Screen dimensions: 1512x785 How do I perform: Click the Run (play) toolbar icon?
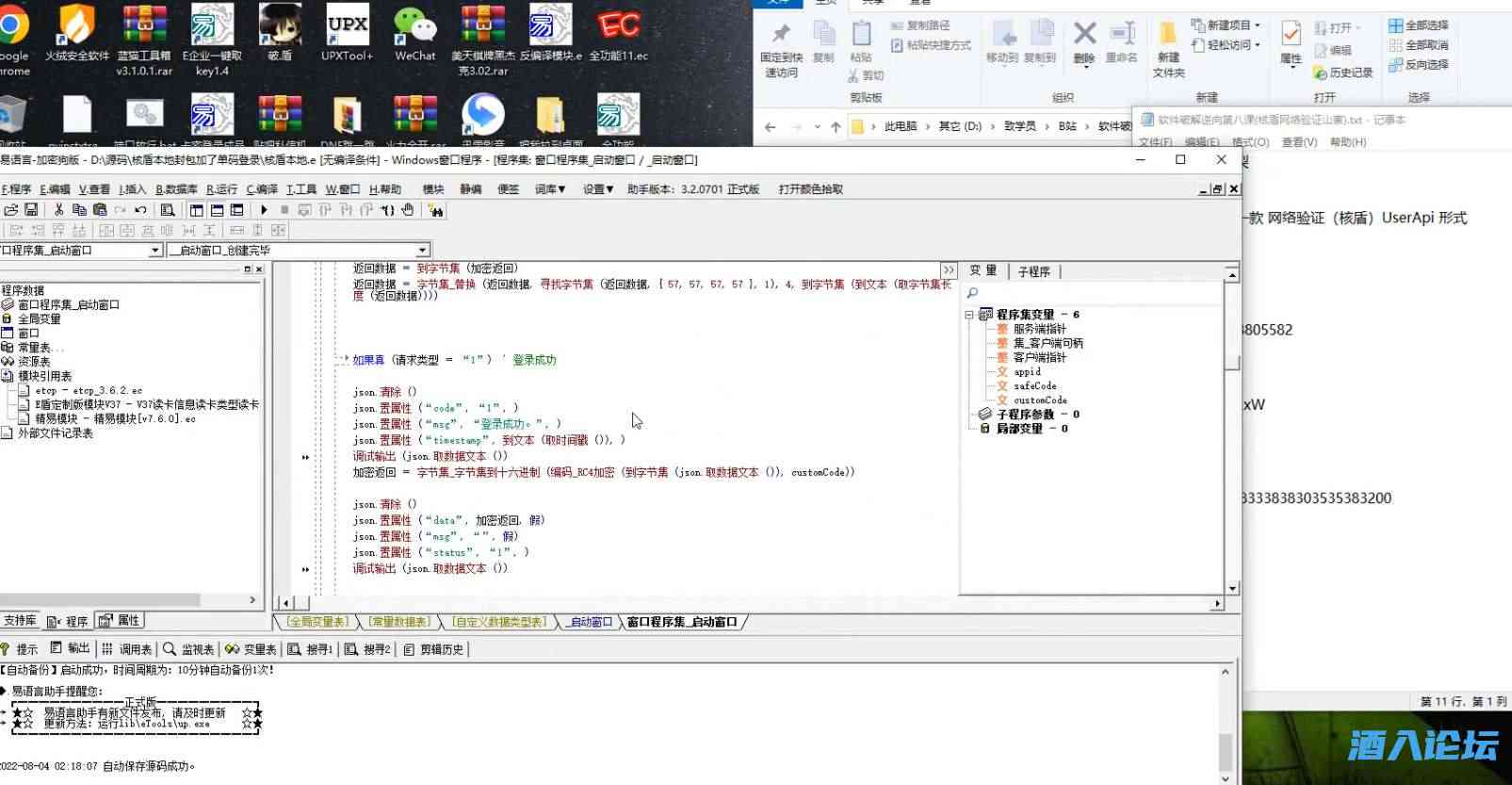point(264,210)
